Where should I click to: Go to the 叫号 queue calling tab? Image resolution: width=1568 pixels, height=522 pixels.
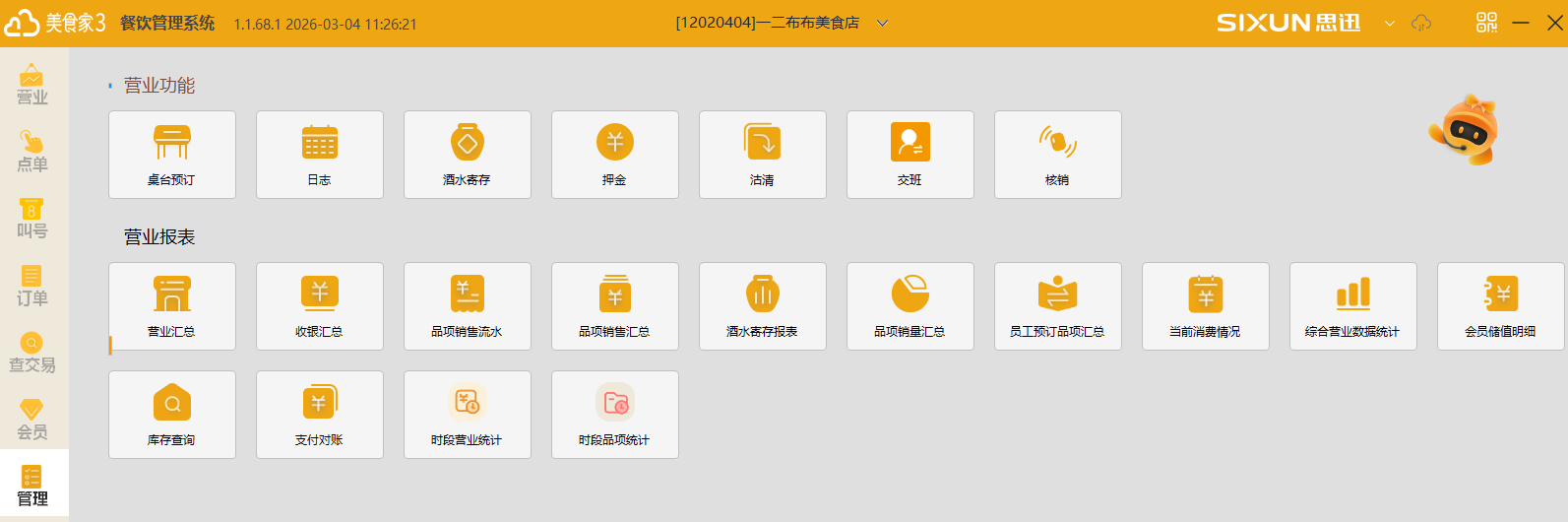click(32, 219)
